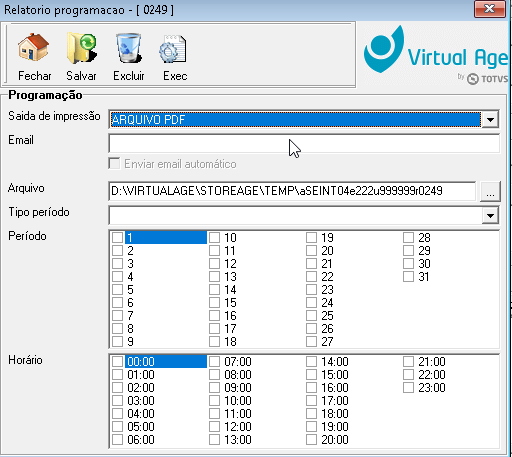This screenshot has width=512, height=457.
Task: Click the Virtual Age logo
Action: [x=435, y=55]
